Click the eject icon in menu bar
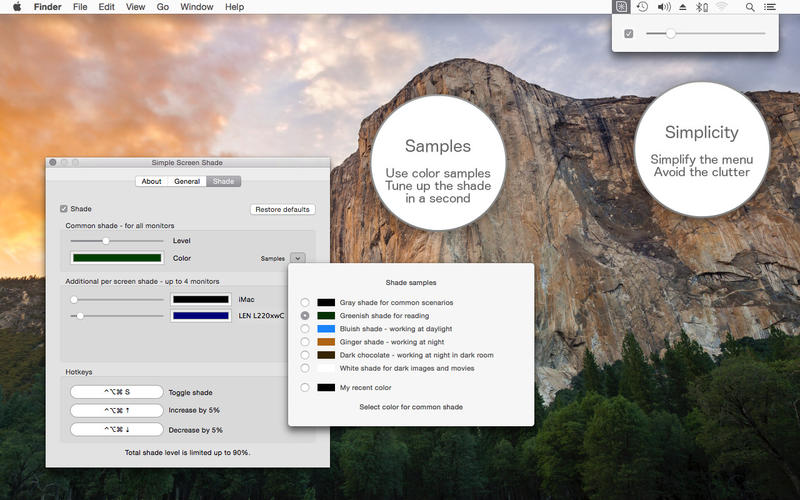 683,7
